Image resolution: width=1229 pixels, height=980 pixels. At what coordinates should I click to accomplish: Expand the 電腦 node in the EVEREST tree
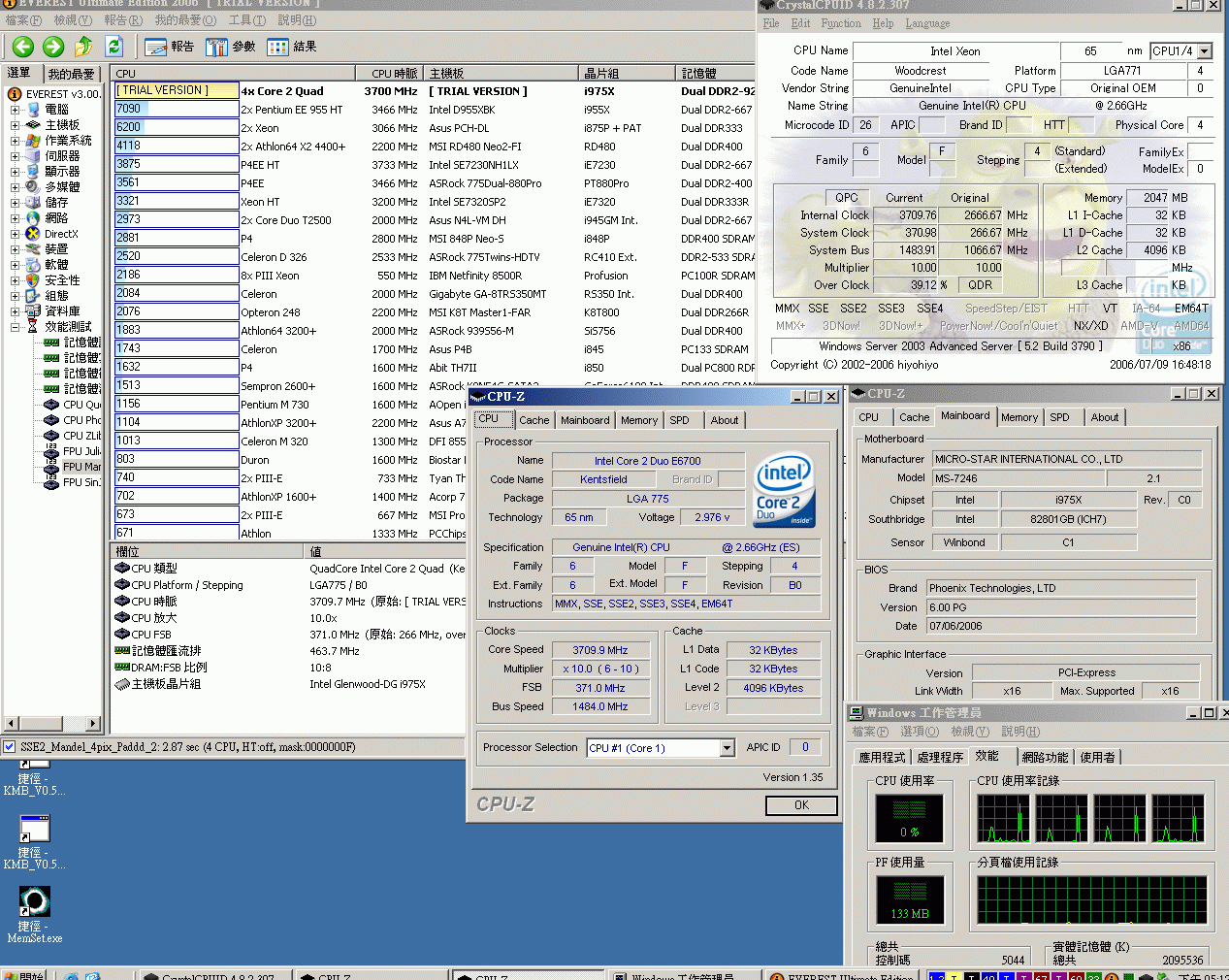(x=16, y=110)
